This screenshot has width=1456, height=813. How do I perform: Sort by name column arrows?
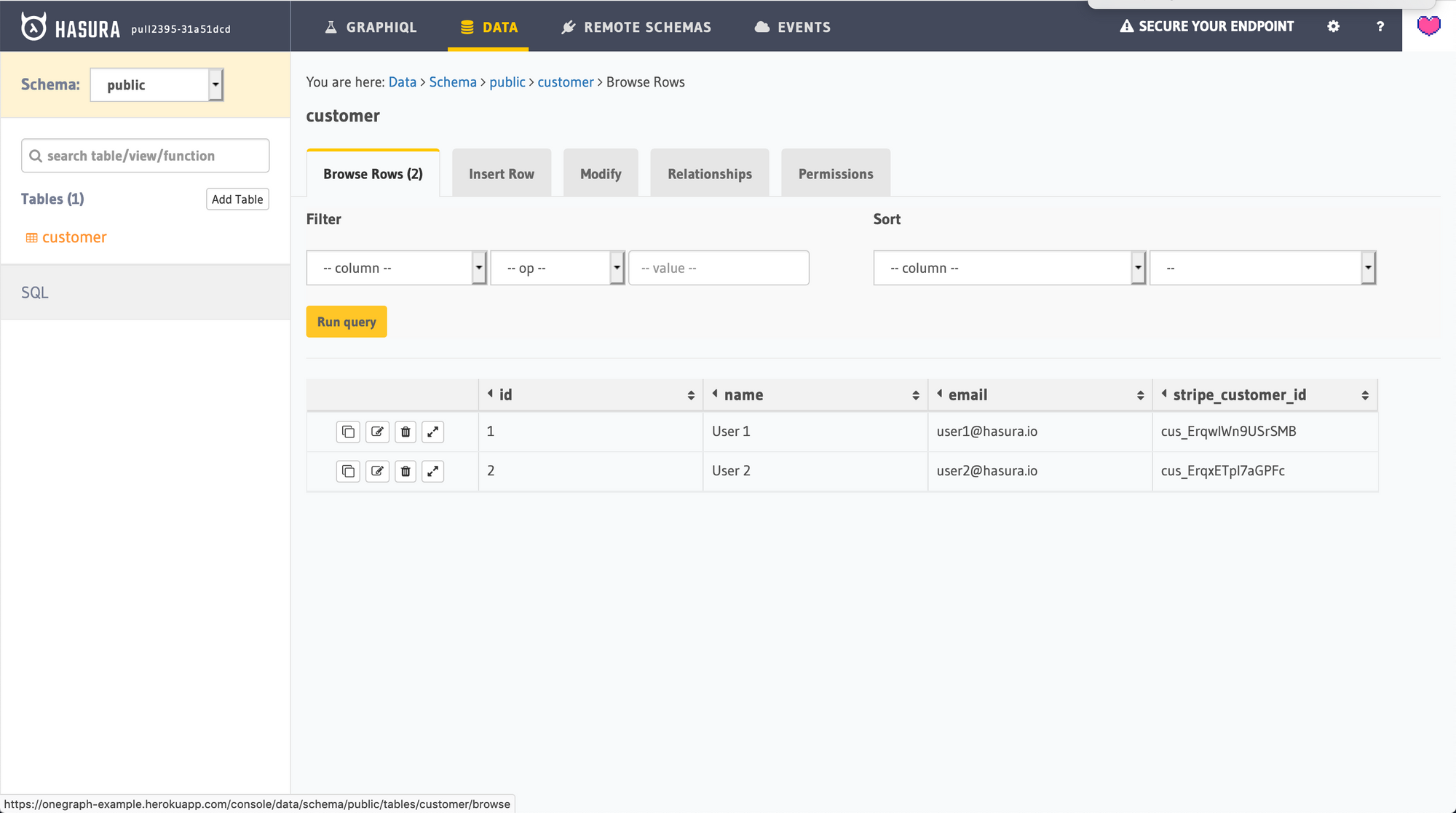[916, 395]
